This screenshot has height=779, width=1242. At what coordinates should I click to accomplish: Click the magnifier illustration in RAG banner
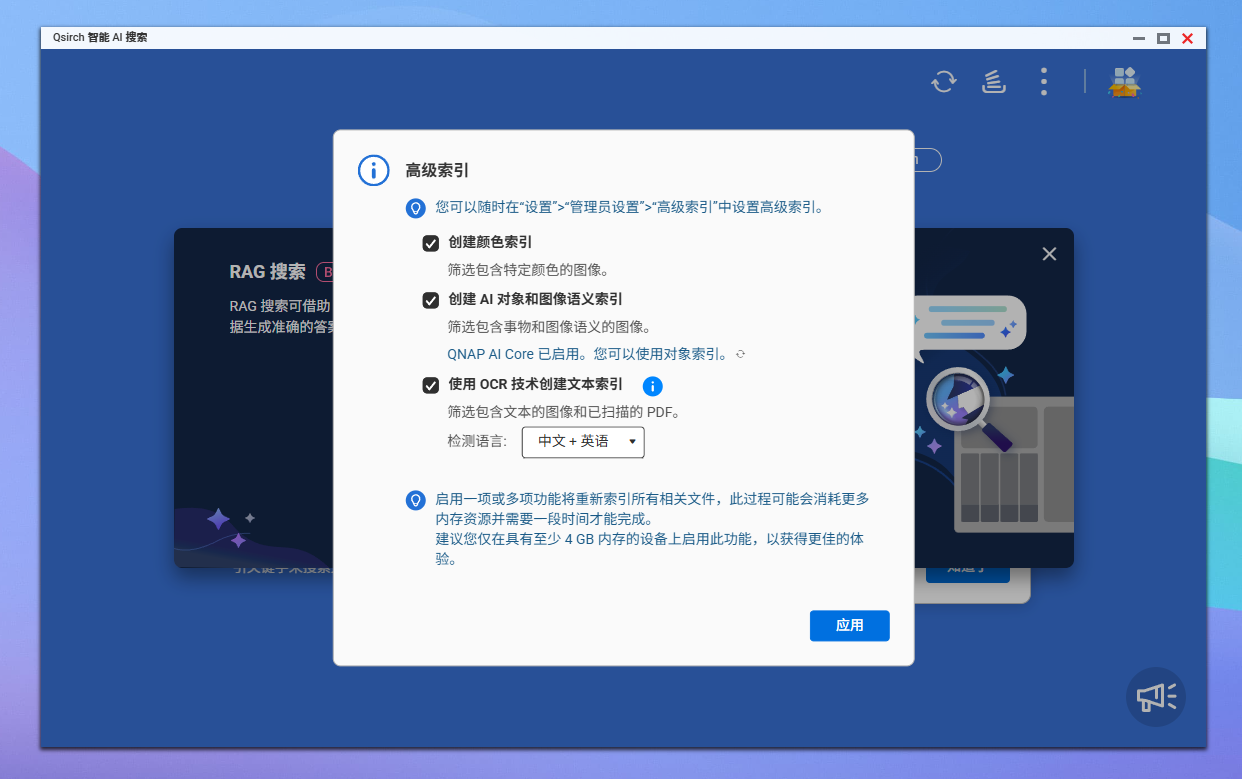pyautogui.click(x=960, y=401)
